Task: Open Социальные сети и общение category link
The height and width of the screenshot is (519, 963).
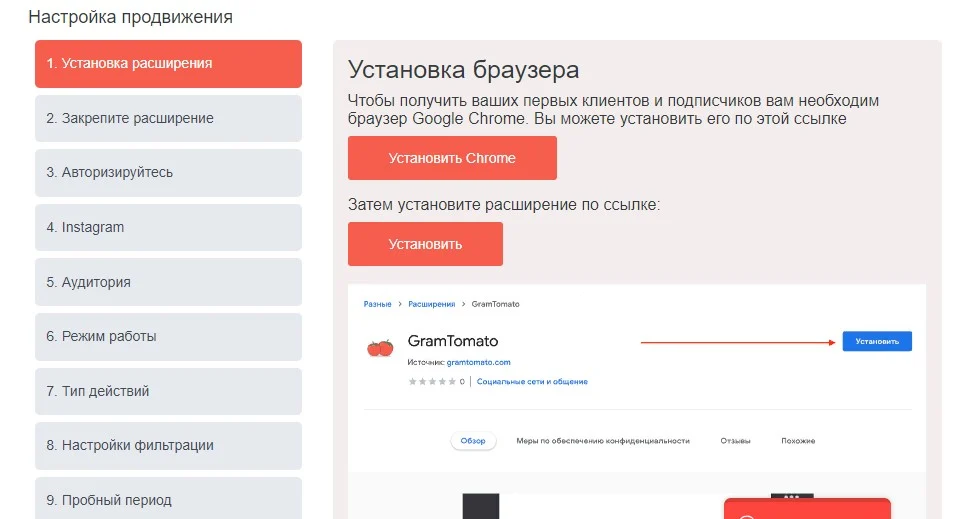Action: [x=532, y=381]
